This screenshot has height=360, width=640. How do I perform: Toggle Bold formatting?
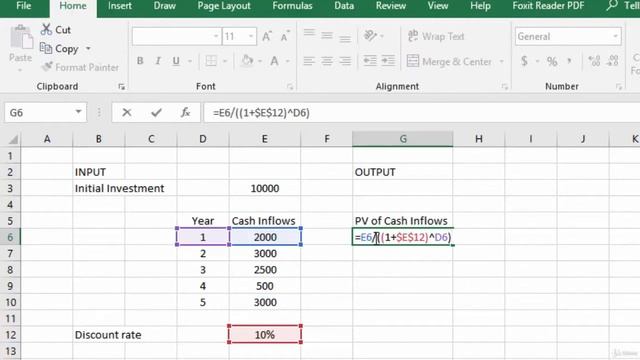tap(140, 61)
